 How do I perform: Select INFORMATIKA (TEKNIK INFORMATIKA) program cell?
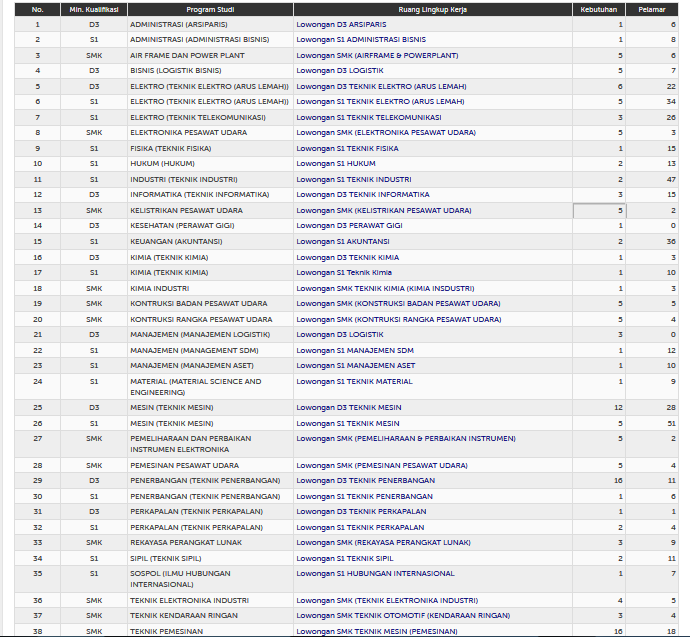coord(210,194)
